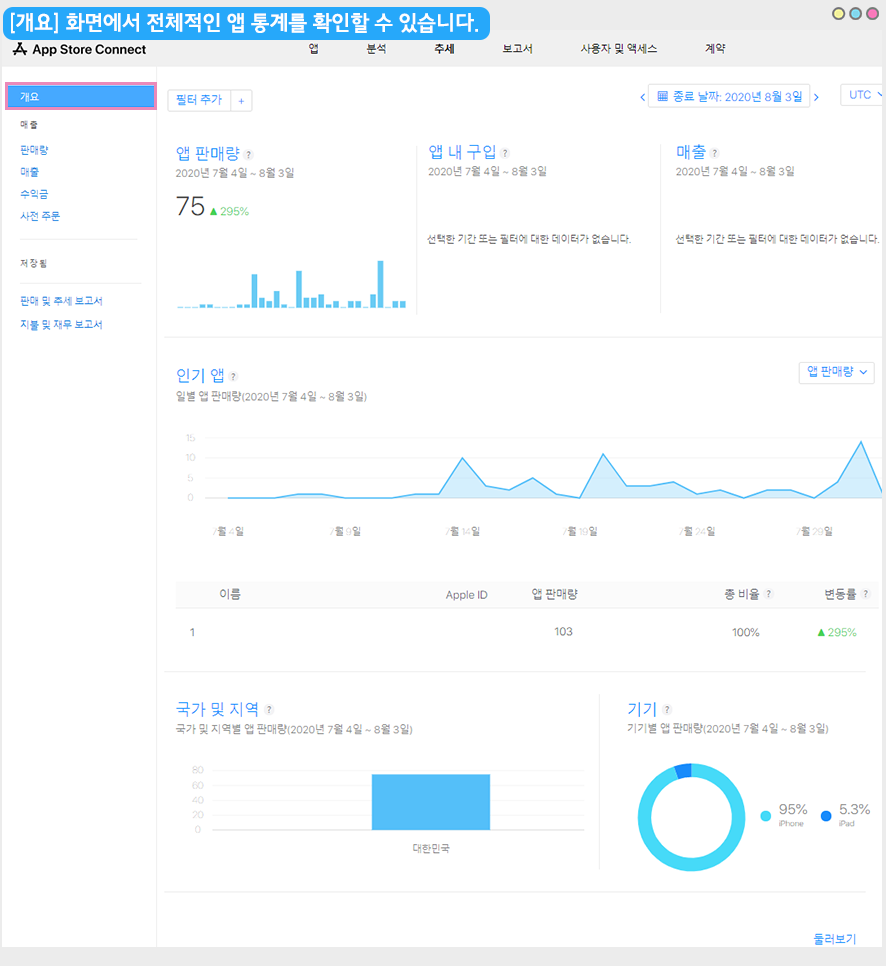Click help icon beside 국가 및 지역
886x966 pixels.
pos(269,710)
